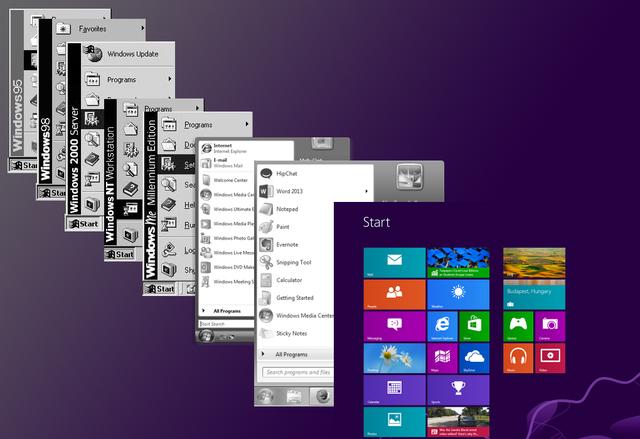Expand All Programs in Windows 7 menu
The height and width of the screenshot is (439, 640).
pos(291,354)
